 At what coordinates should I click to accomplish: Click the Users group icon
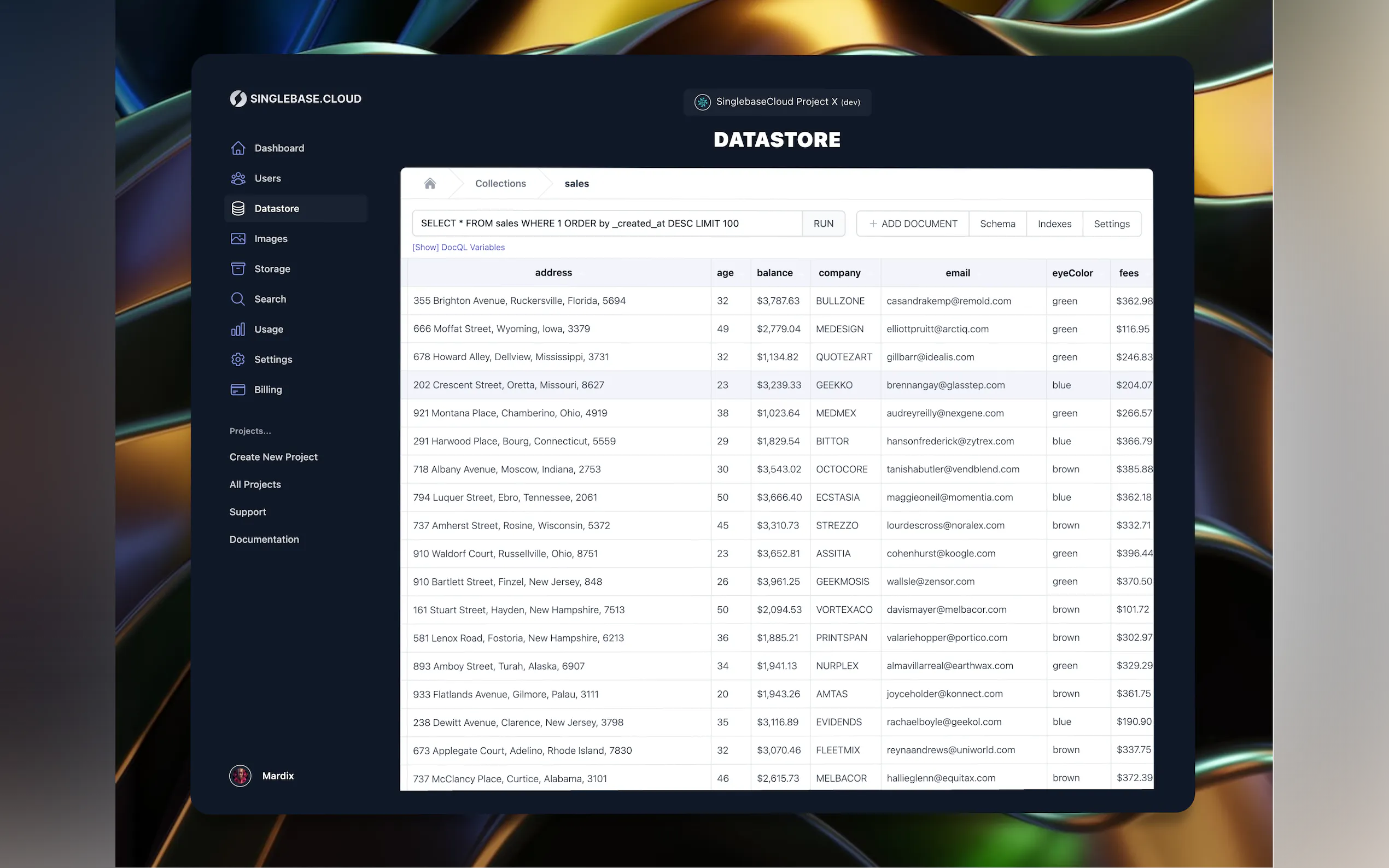point(238,179)
